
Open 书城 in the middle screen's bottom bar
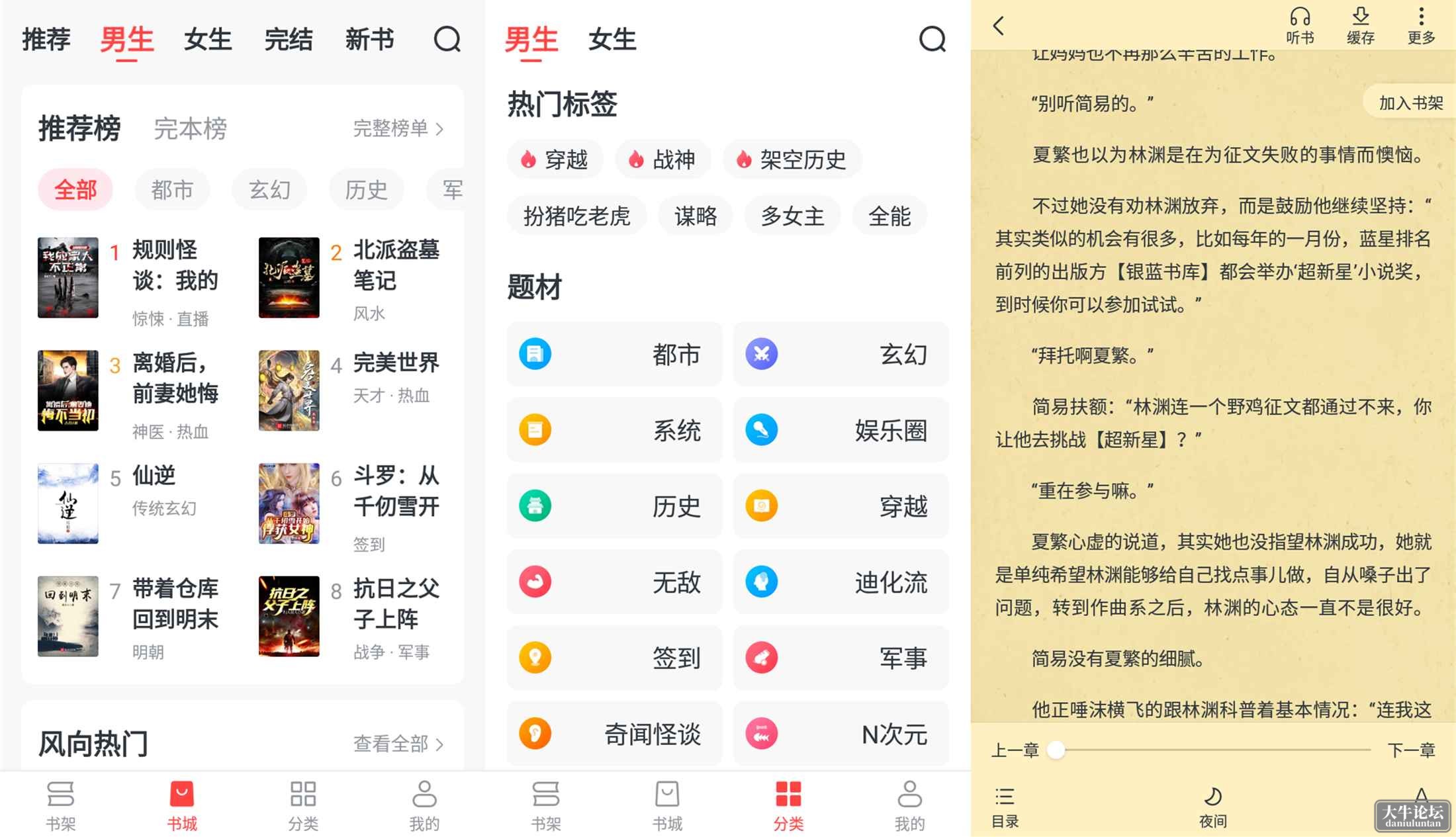(667, 806)
